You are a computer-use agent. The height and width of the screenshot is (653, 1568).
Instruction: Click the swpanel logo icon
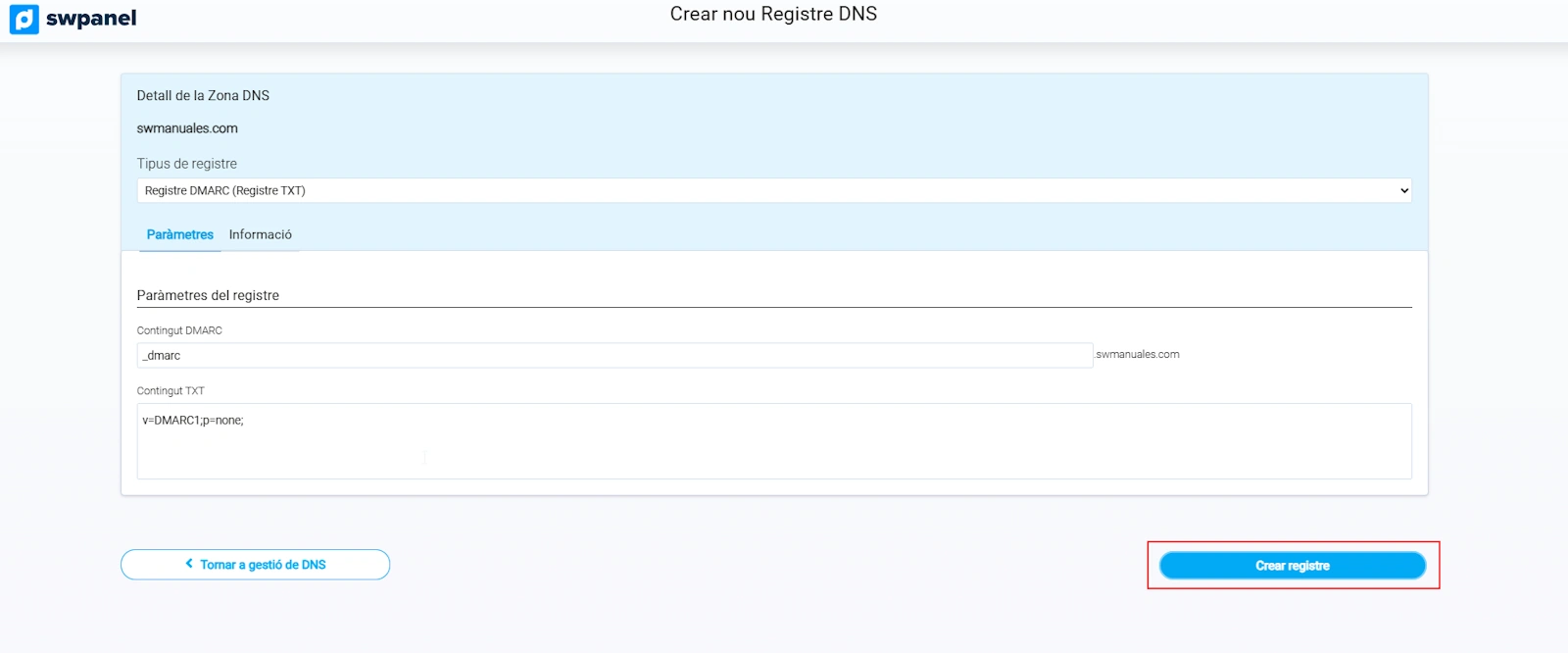pos(24,19)
